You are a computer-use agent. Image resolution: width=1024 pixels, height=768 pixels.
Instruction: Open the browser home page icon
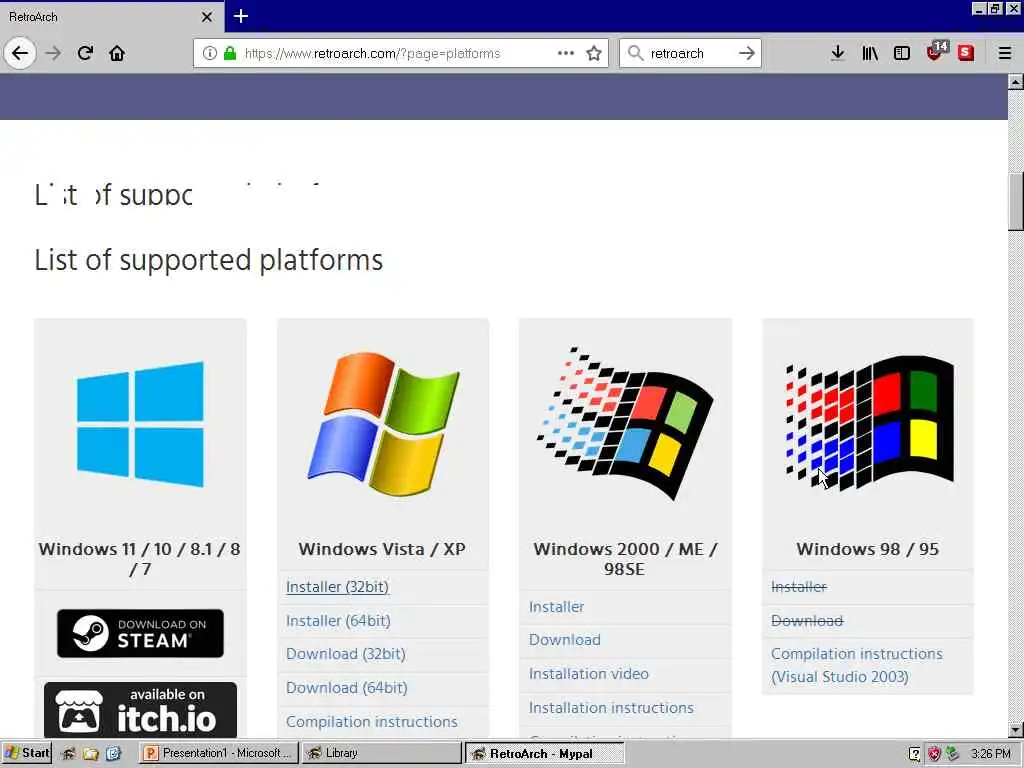click(x=117, y=53)
